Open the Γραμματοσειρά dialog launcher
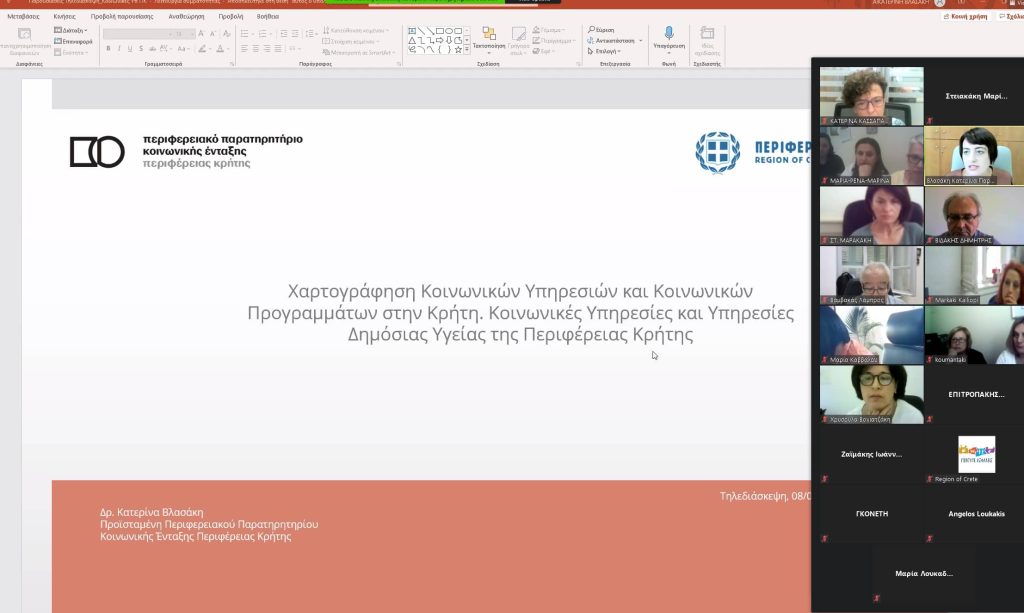 click(232, 64)
